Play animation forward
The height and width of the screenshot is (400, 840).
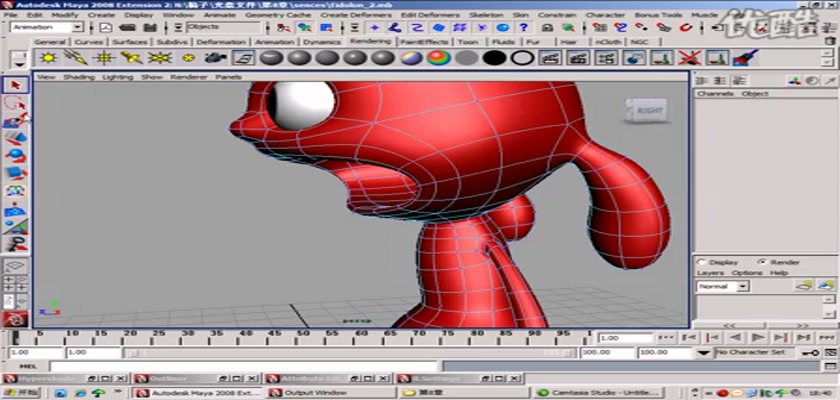coord(758,337)
